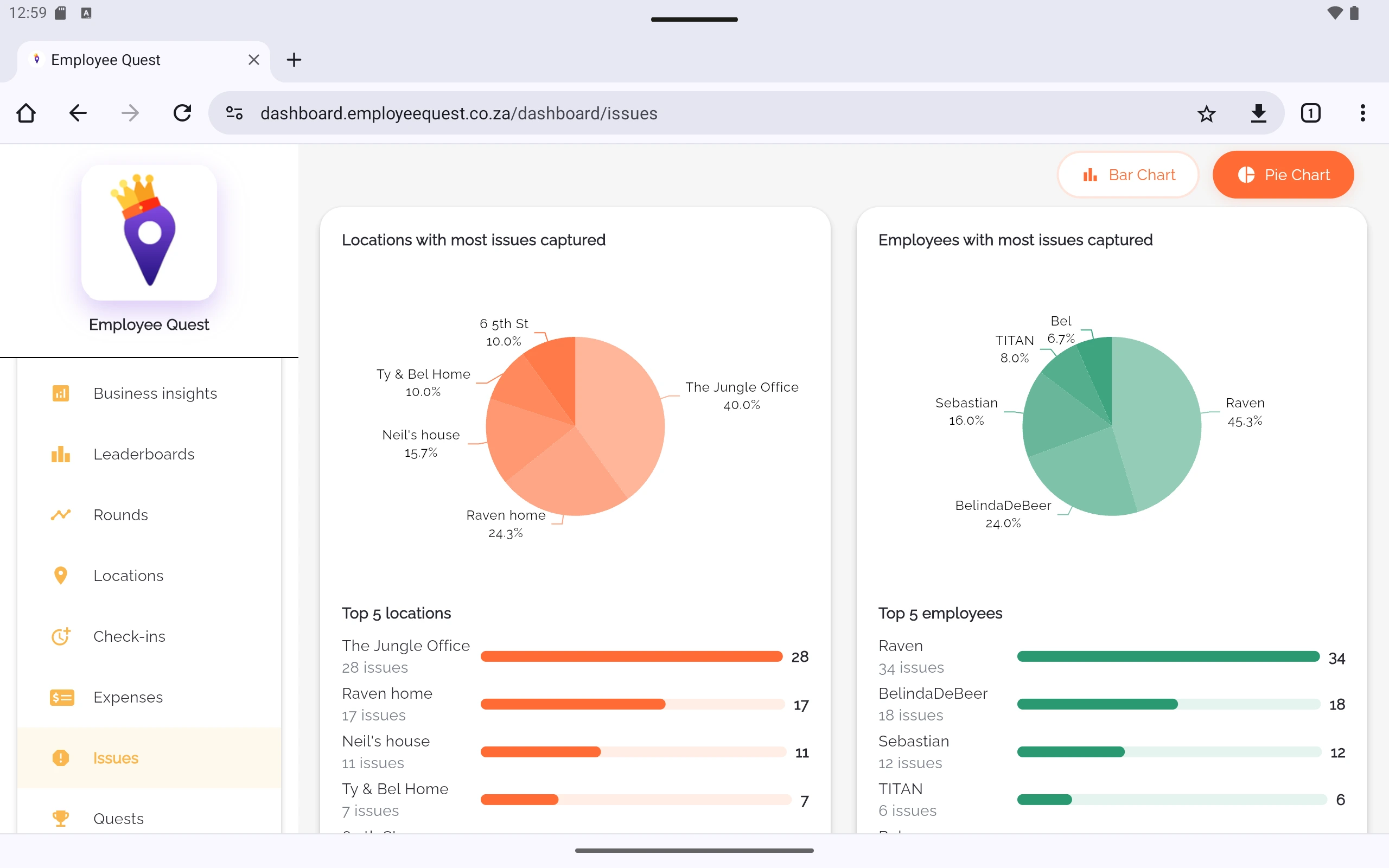Image resolution: width=1389 pixels, height=868 pixels.
Task: Click The Jungle Office progress bar
Action: coord(631,656)
